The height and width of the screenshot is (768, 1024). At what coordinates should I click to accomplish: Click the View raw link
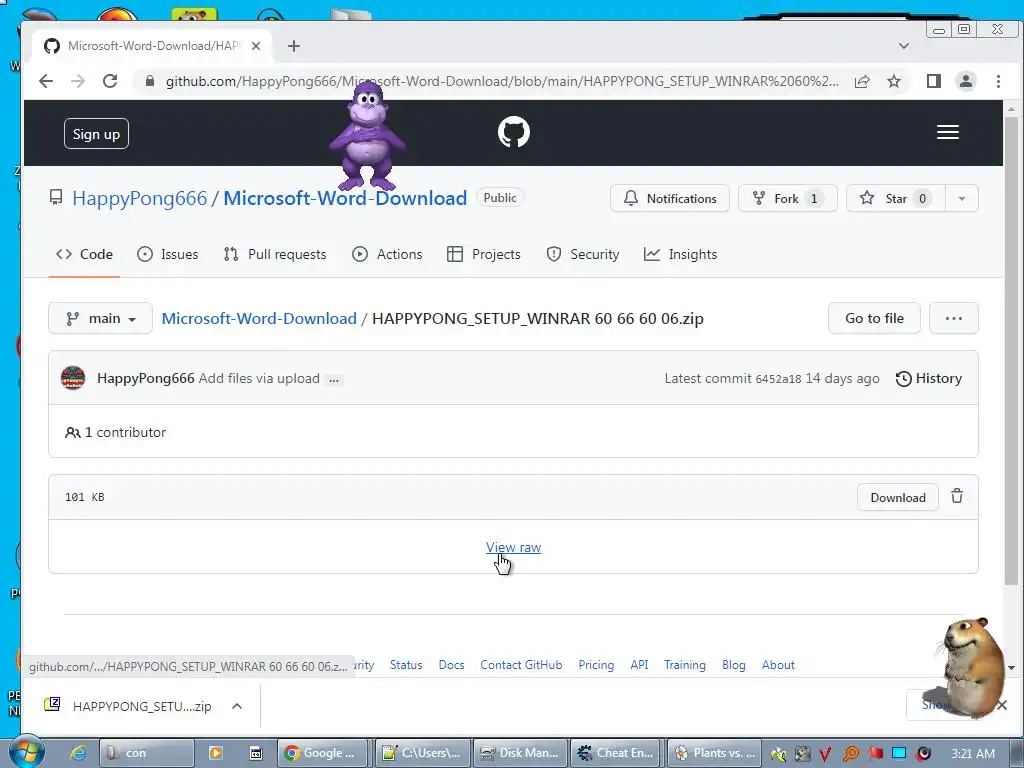pos(513,547)
